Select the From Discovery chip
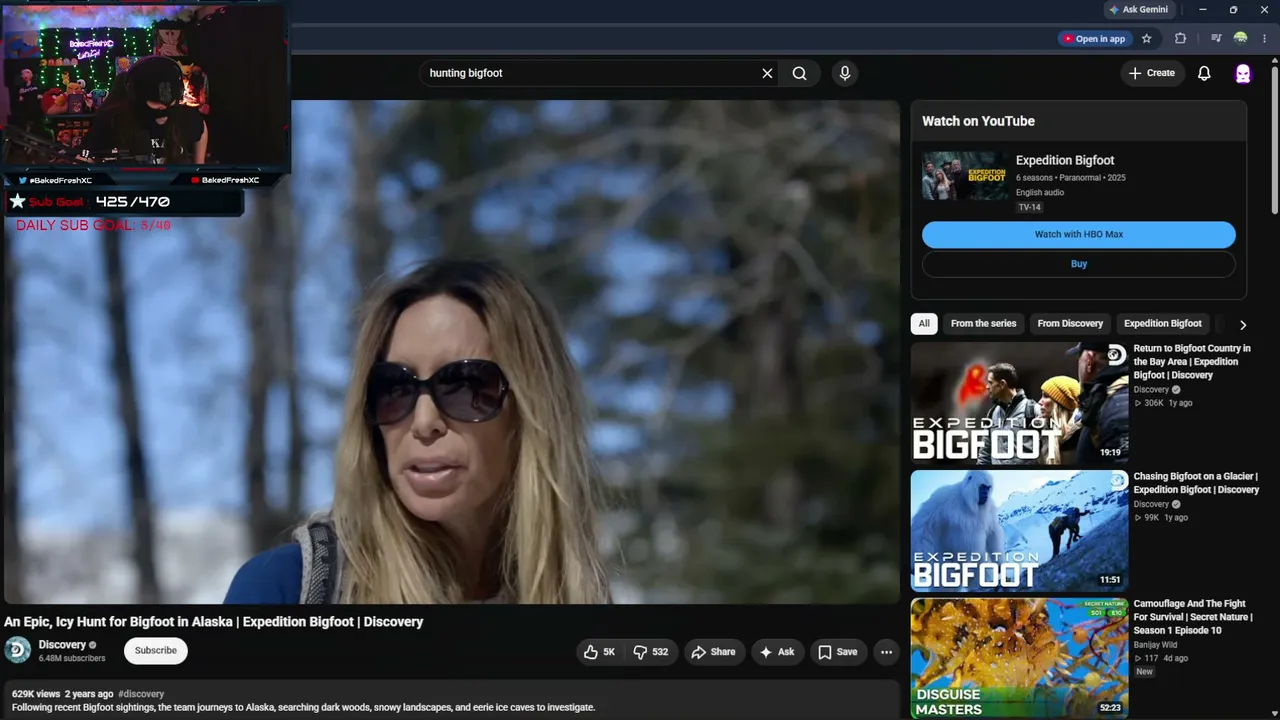This screenshot has height=720, width=1280. [x=1070, y=324]
